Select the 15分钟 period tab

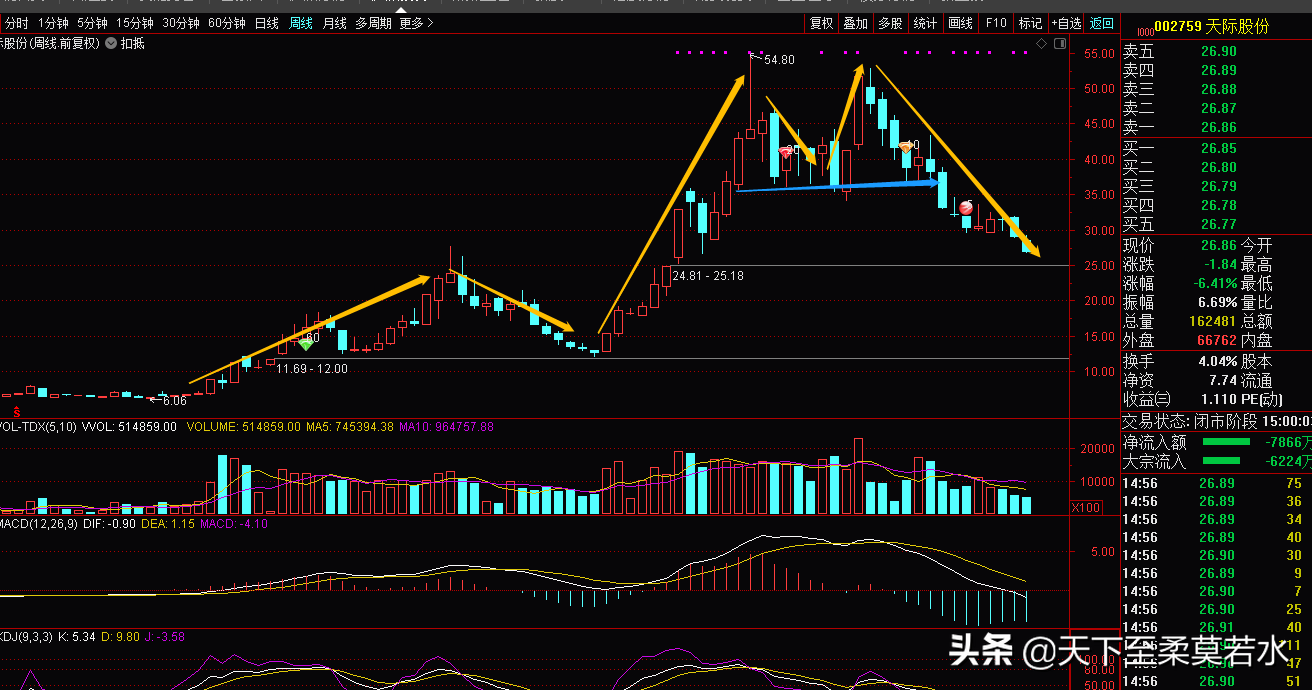click(134, 23)
